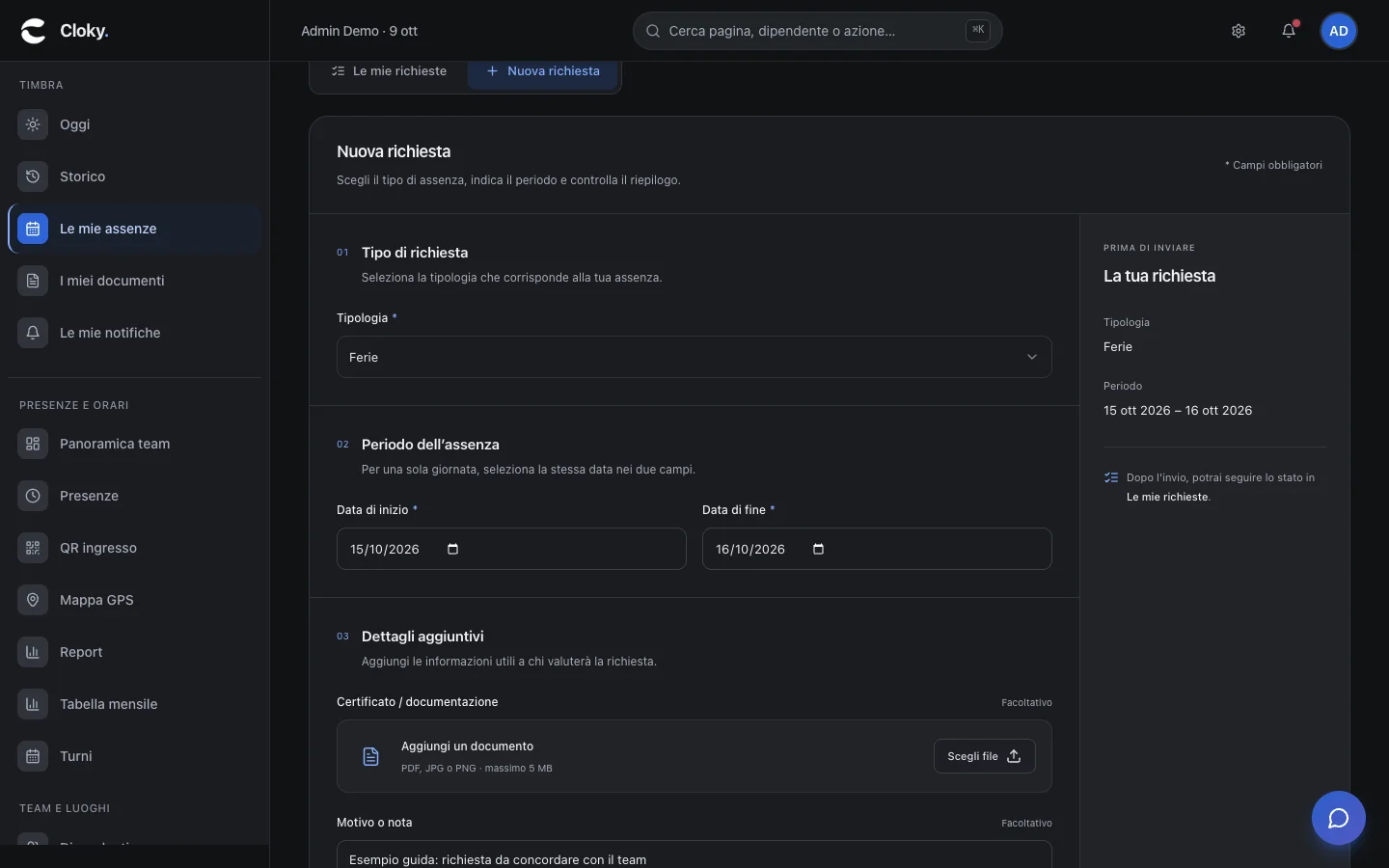Open Mappa GPS from the sidebar
The width and height of the screenshot is (1389, 868).
pos(134,600)
